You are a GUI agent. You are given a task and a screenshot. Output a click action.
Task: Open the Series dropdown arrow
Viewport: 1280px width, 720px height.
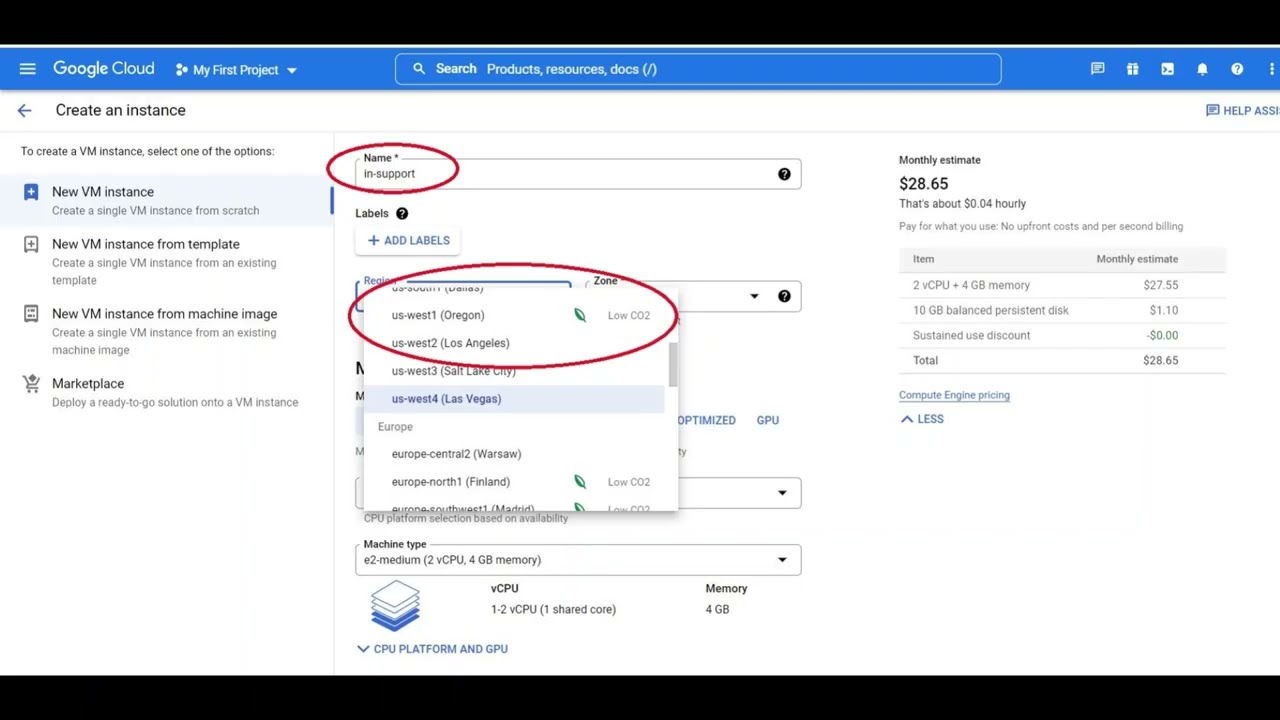pyautogui.click(x=782, y=493)
